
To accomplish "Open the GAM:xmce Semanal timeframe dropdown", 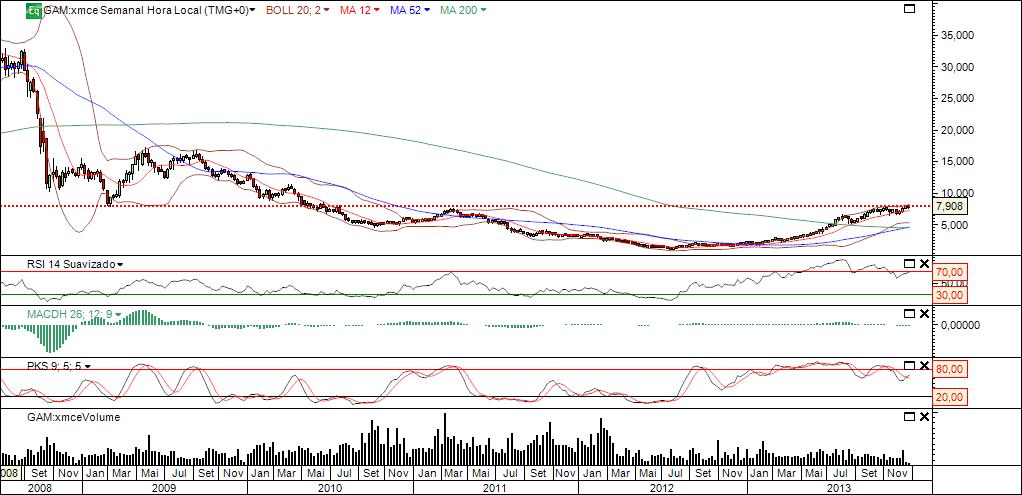I will point(252,10).
